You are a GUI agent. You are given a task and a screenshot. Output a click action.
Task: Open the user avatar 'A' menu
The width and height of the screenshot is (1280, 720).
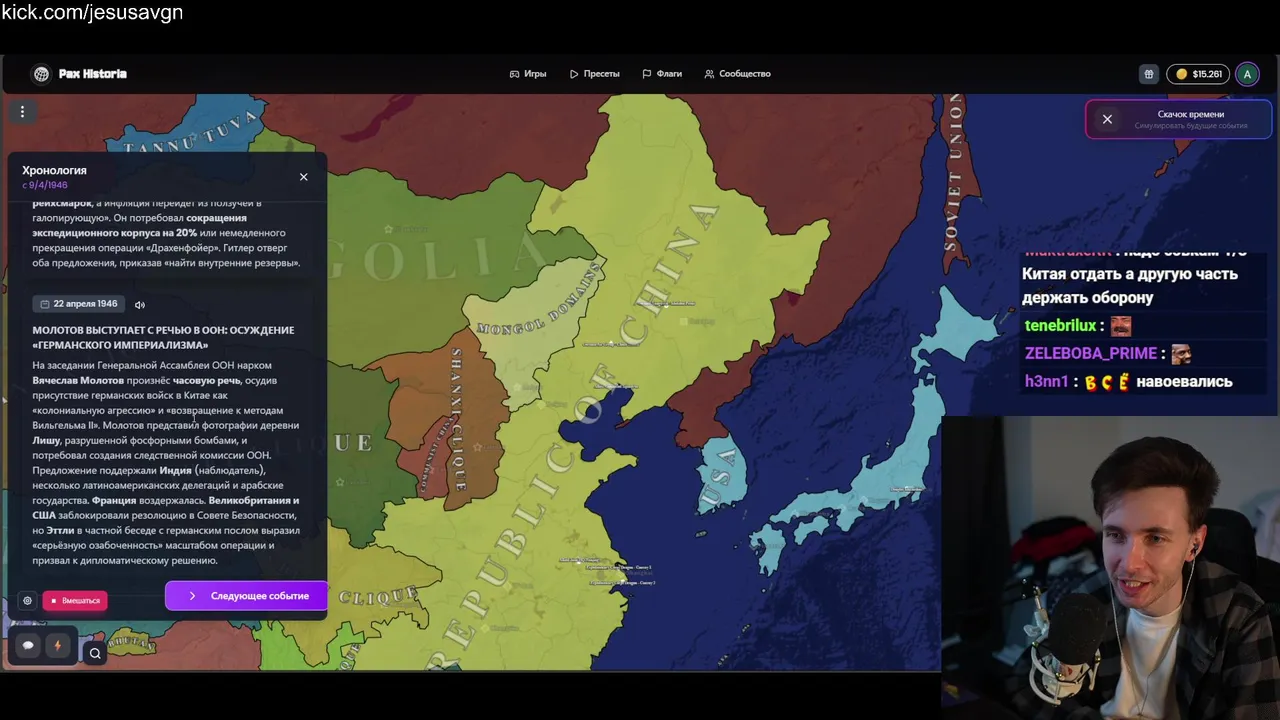coord(1247,74)
